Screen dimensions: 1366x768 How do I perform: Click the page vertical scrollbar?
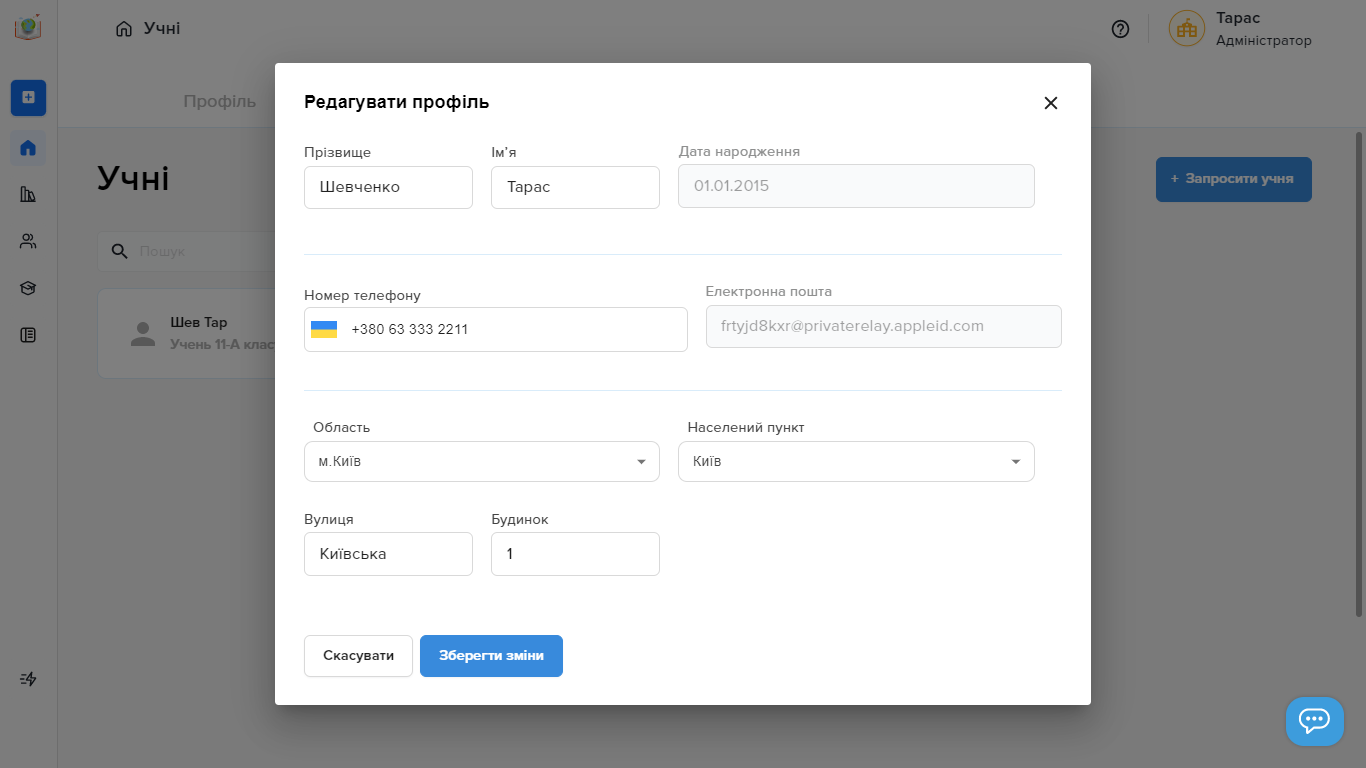pyautogui.click(x=1359, y=375)
